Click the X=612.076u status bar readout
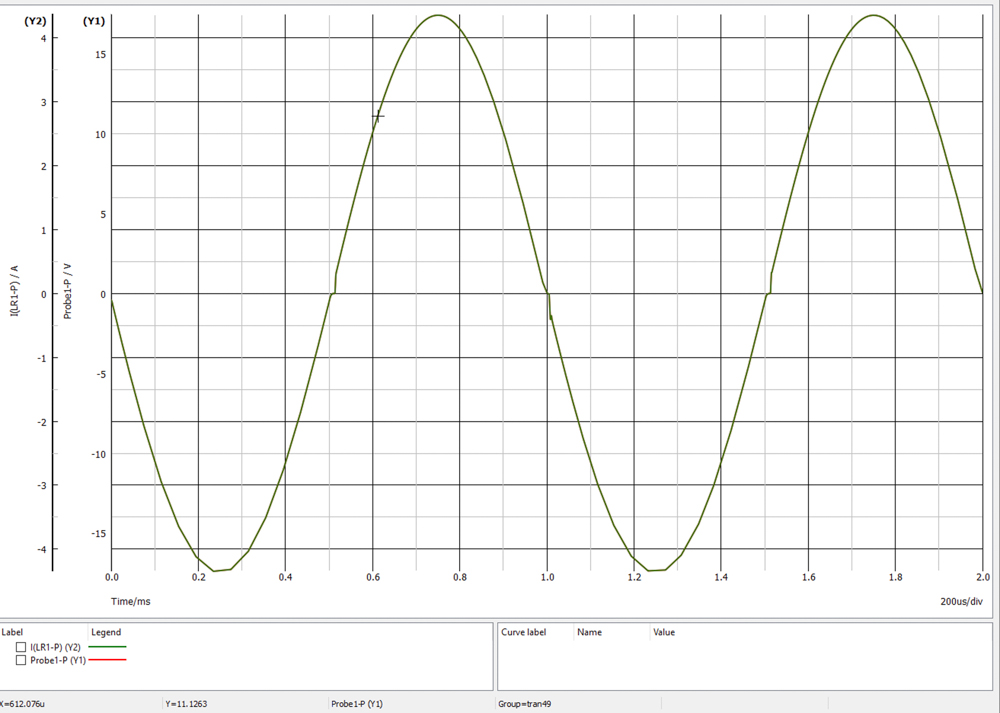This screenshot has height=713, width=1000. click(x=22, y=704)
